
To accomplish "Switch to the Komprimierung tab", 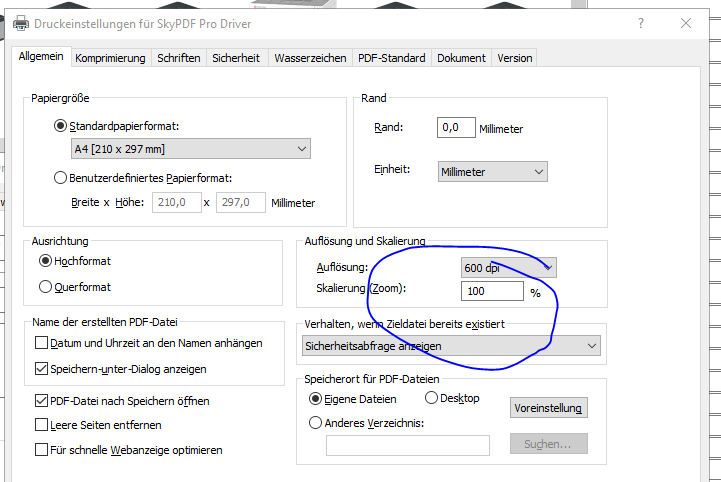I will (110, 58).
